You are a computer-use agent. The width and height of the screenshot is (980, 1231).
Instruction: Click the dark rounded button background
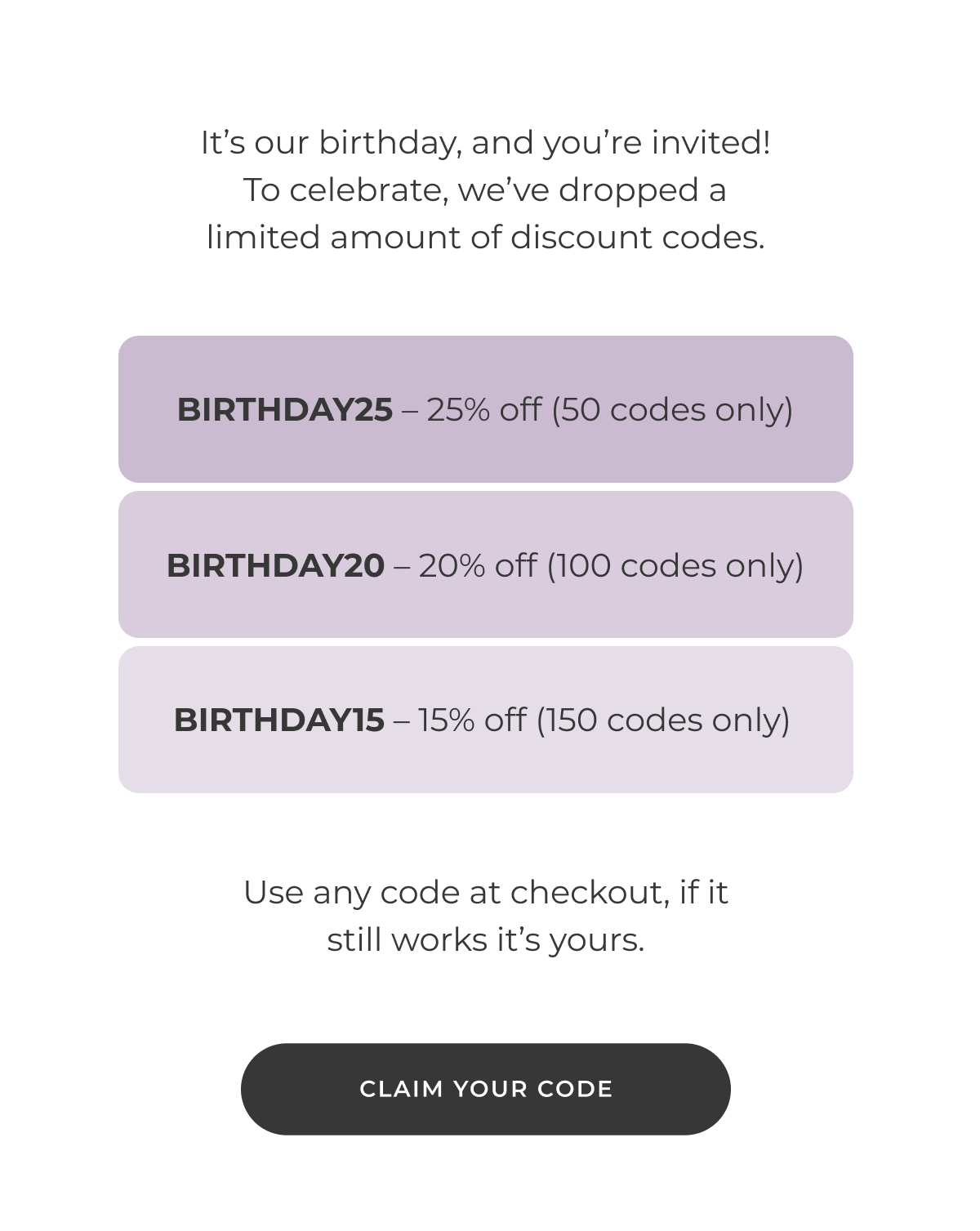[x=486, y=1088]
